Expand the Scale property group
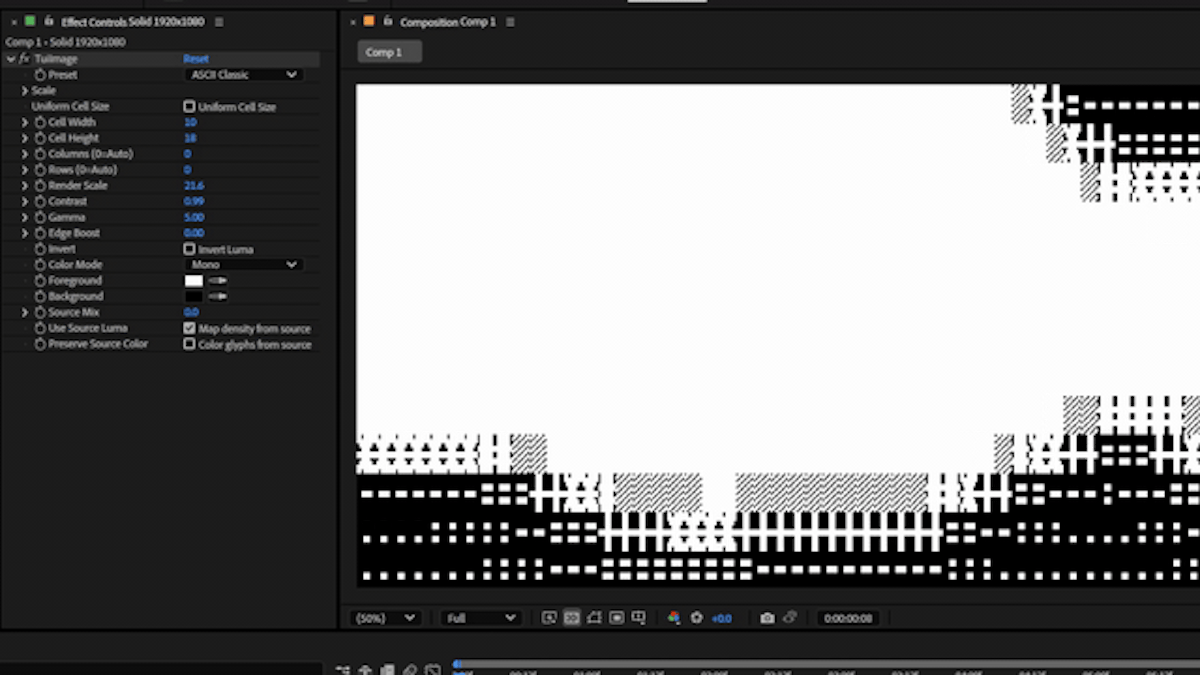Viewport: 1200px width, 675px height. 25,90
